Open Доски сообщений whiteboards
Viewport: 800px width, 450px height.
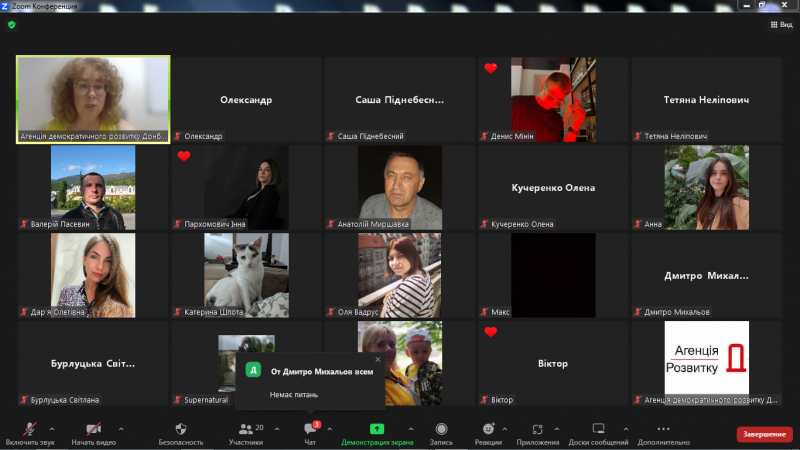coord(598,431)
